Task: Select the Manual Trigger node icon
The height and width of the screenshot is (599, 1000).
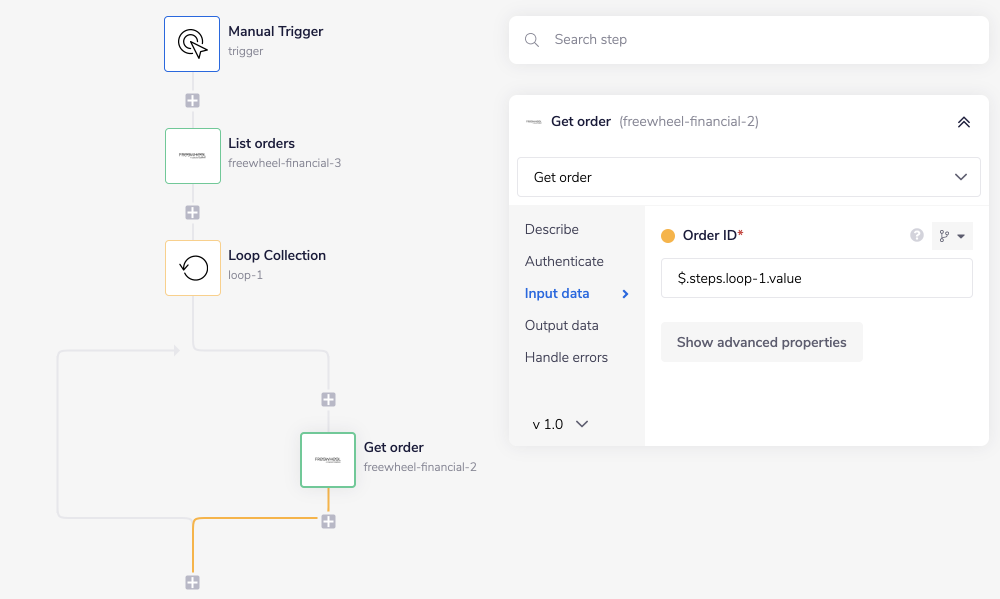Action: point(192,44)
